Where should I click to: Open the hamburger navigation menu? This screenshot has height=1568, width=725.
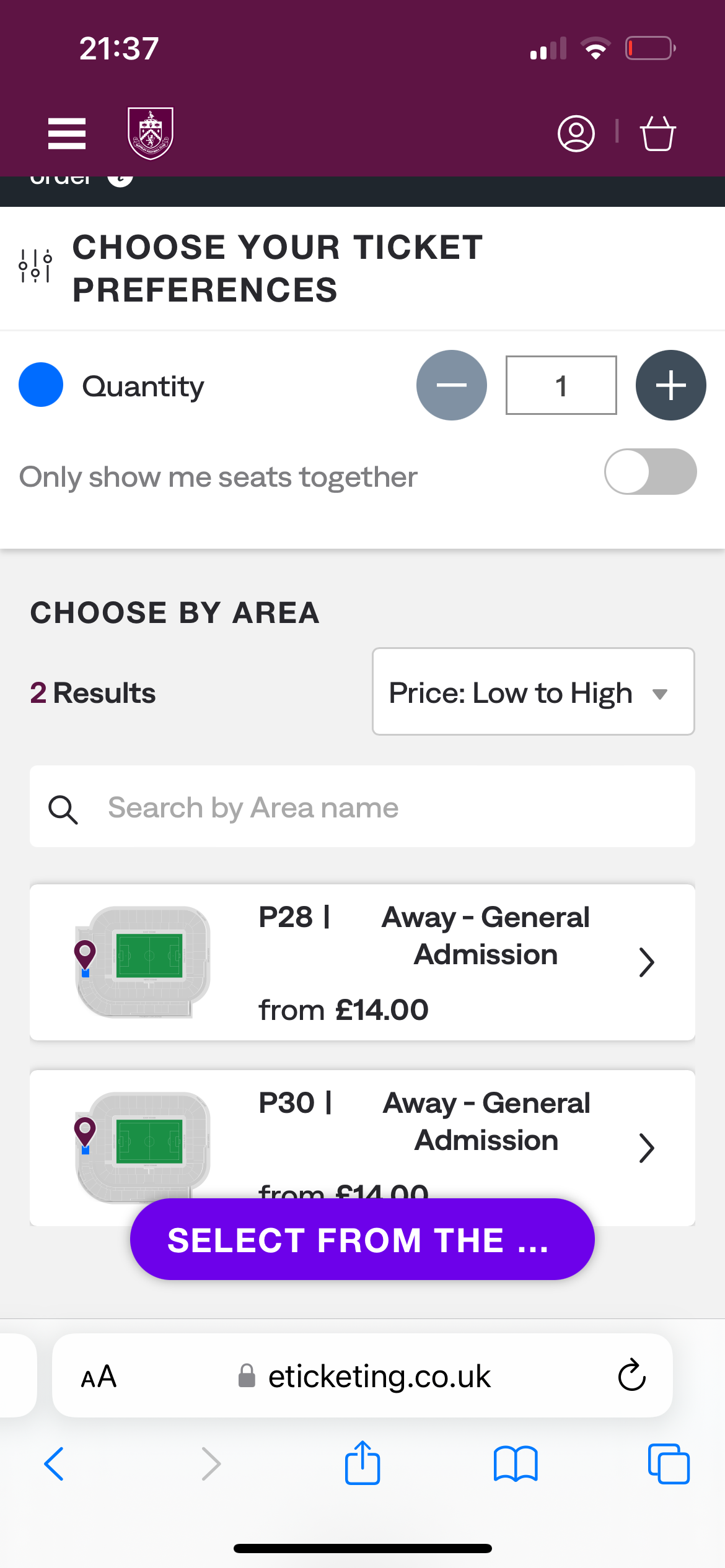pos(67,134)
